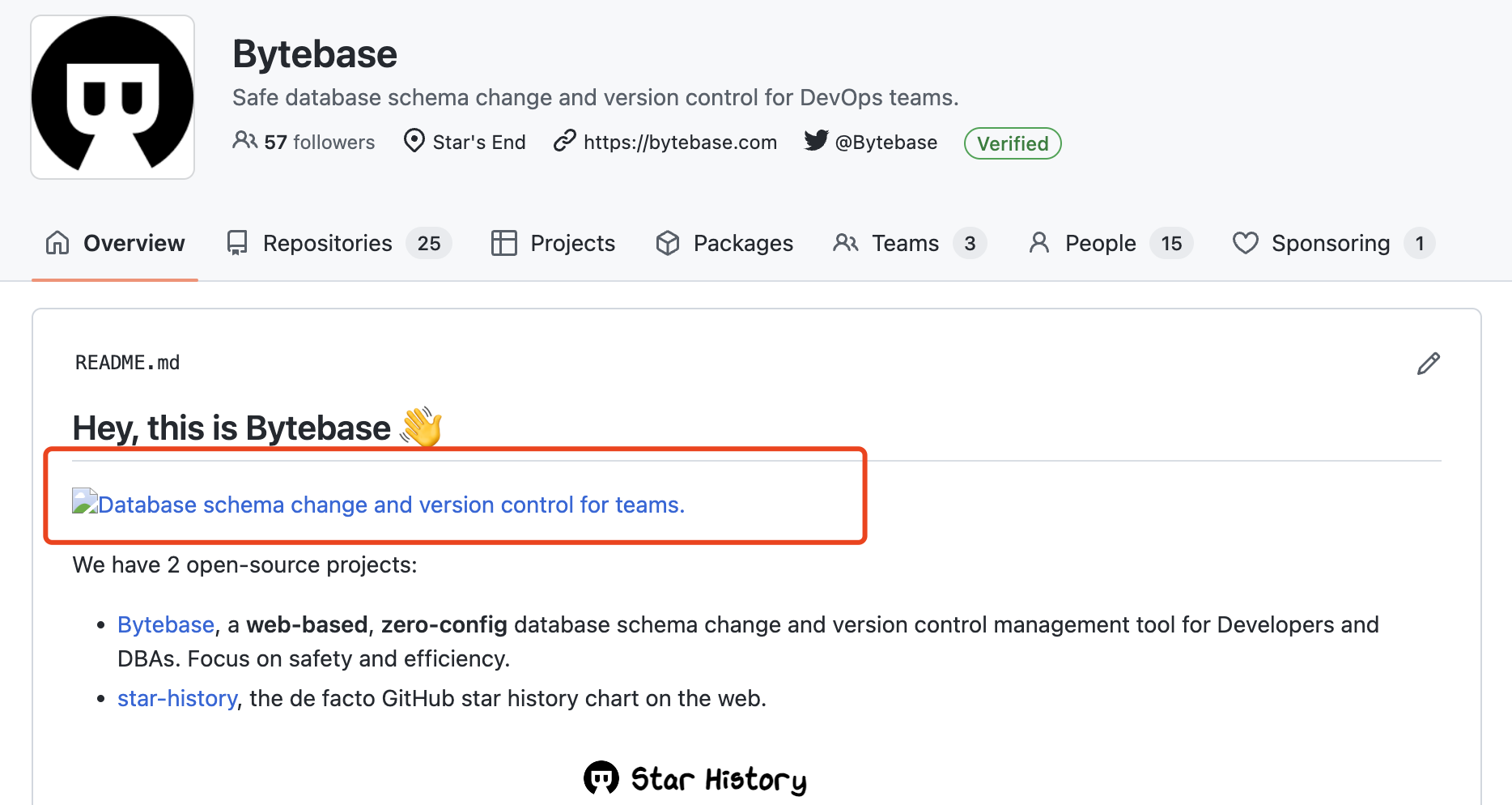Click the followers people icon
1512x805 pixels.
[x=244, y=141]
